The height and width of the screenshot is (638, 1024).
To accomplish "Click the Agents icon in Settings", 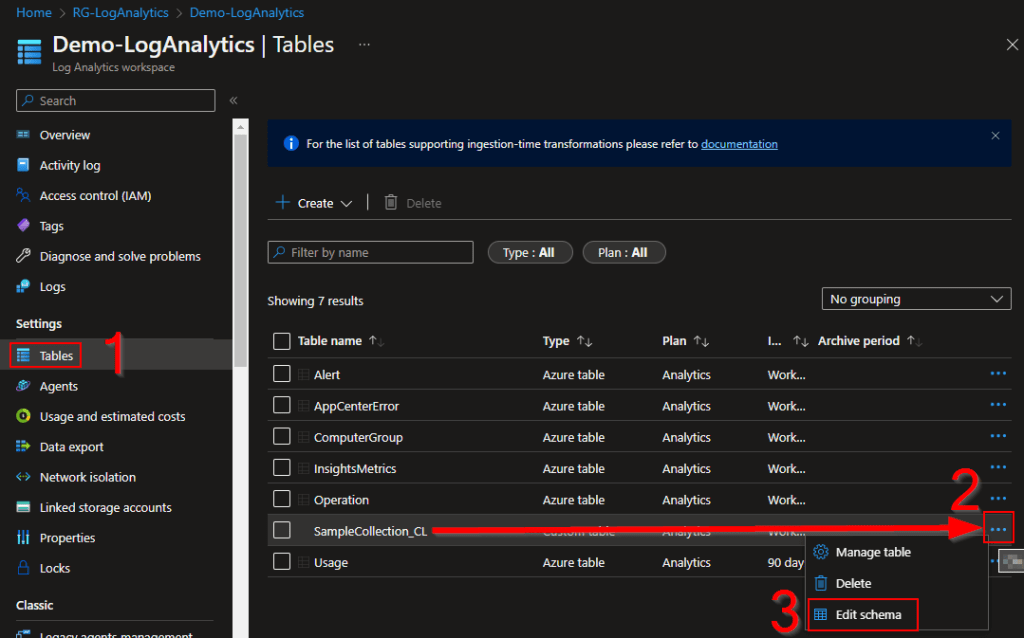I will click(23, 387).
